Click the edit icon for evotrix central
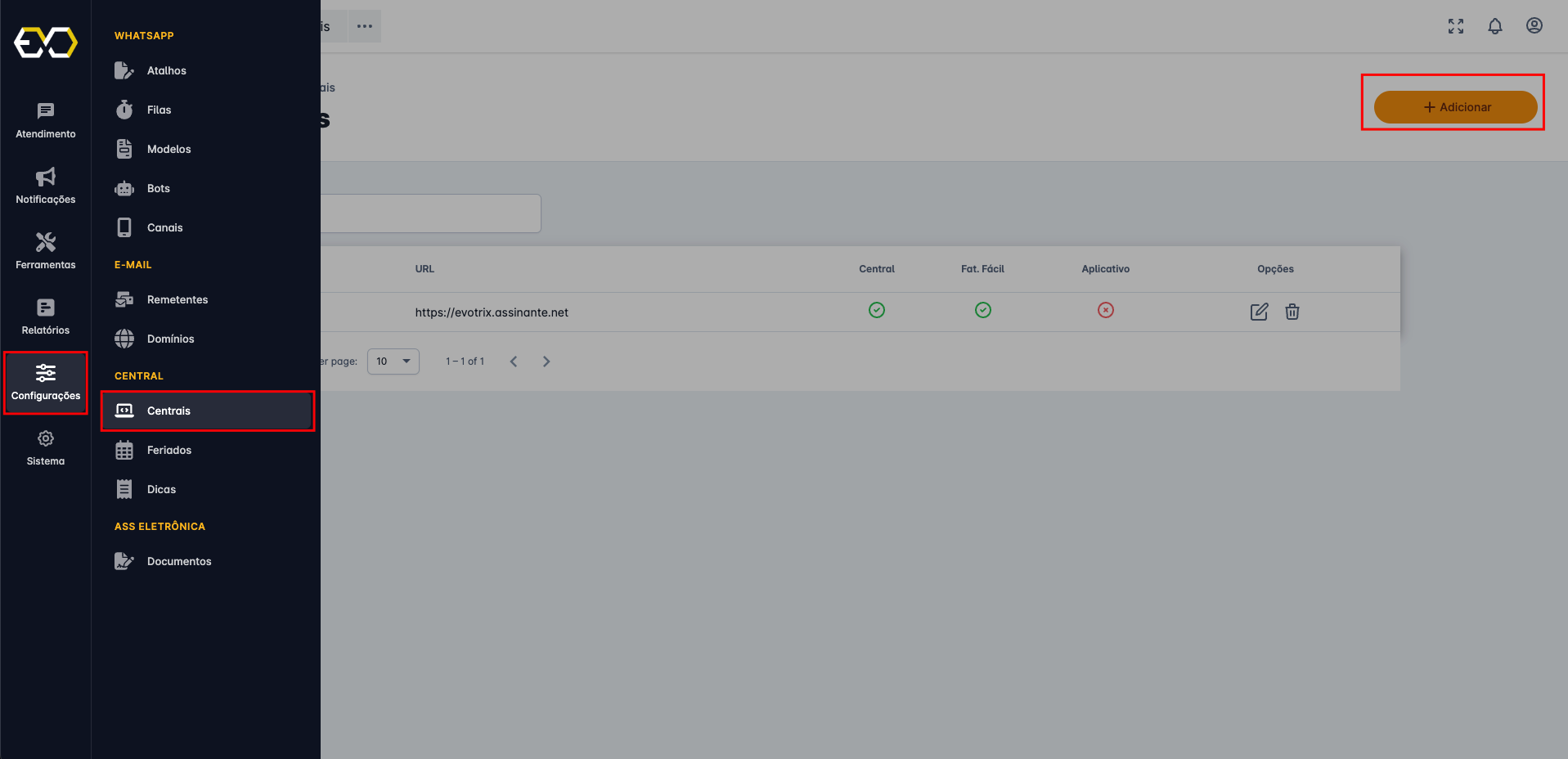This screenshot has height=759, width=1568. (1259, 312)
